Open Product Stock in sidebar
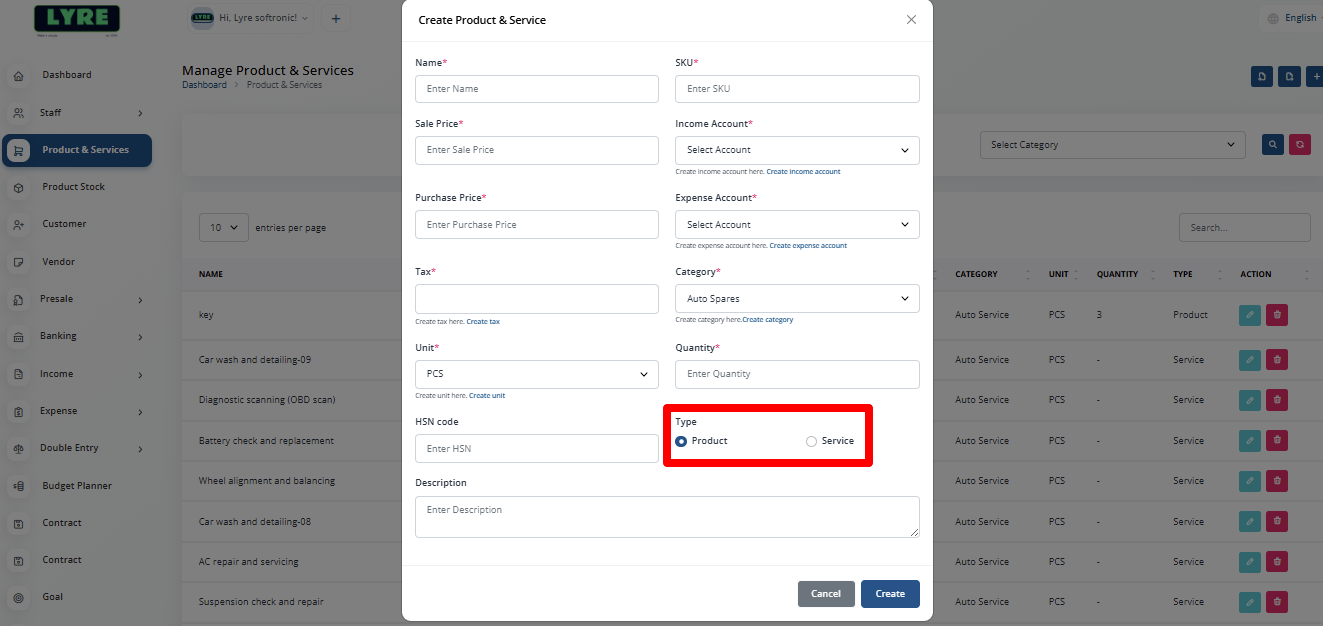Viewport: 1323px width, 626px height. click(x=73, y=187)
